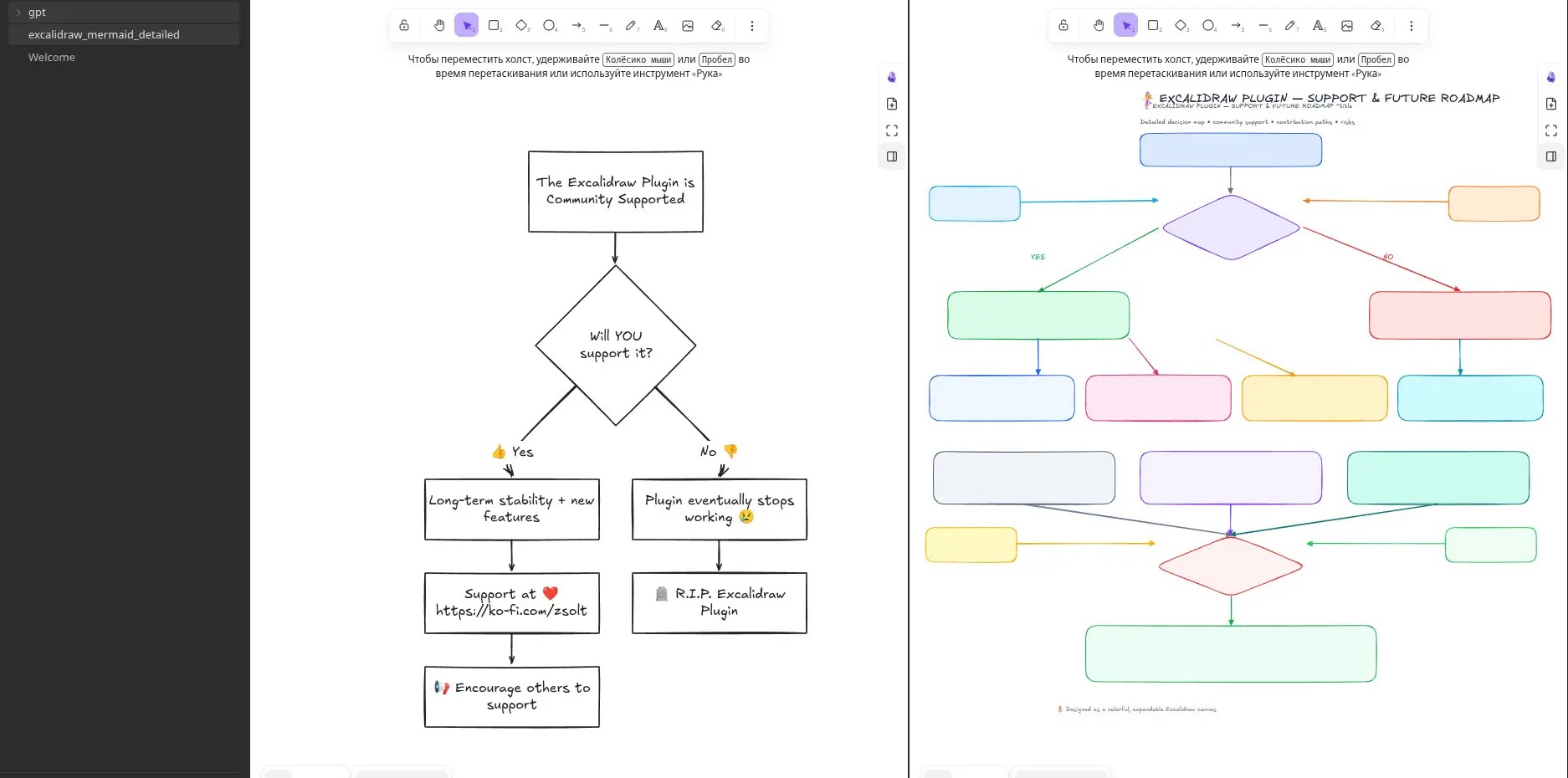Pick Line tool in the colorful roadmap toolbar

pos(1264,26)
